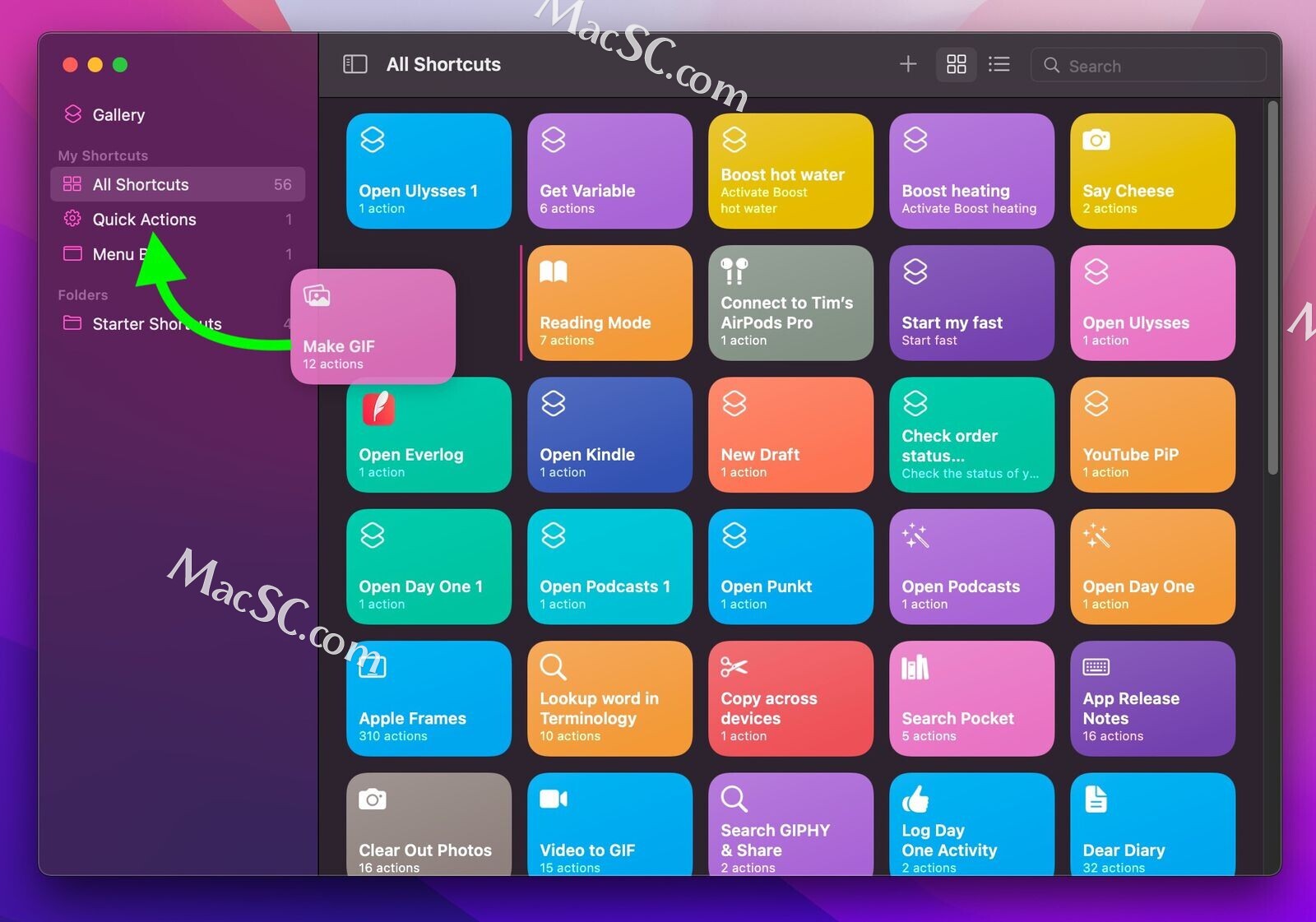Click the magic wand icon on Open Day One

tap(1096, 535)
